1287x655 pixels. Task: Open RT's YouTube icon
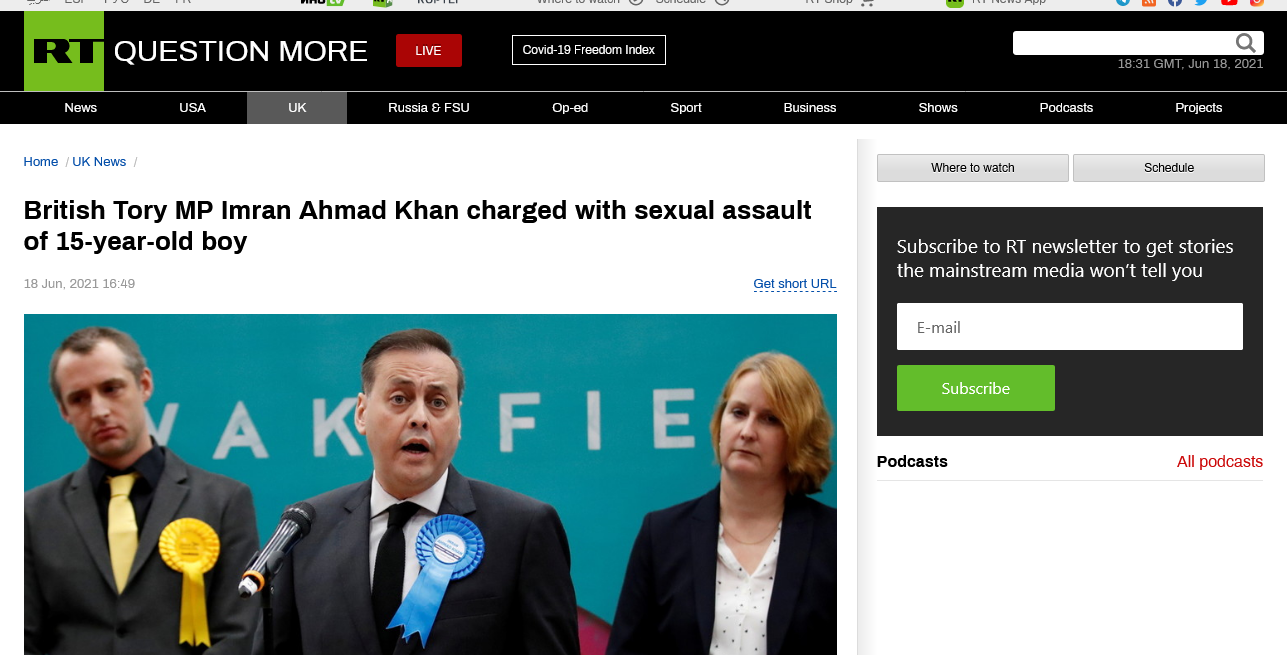1228,3
